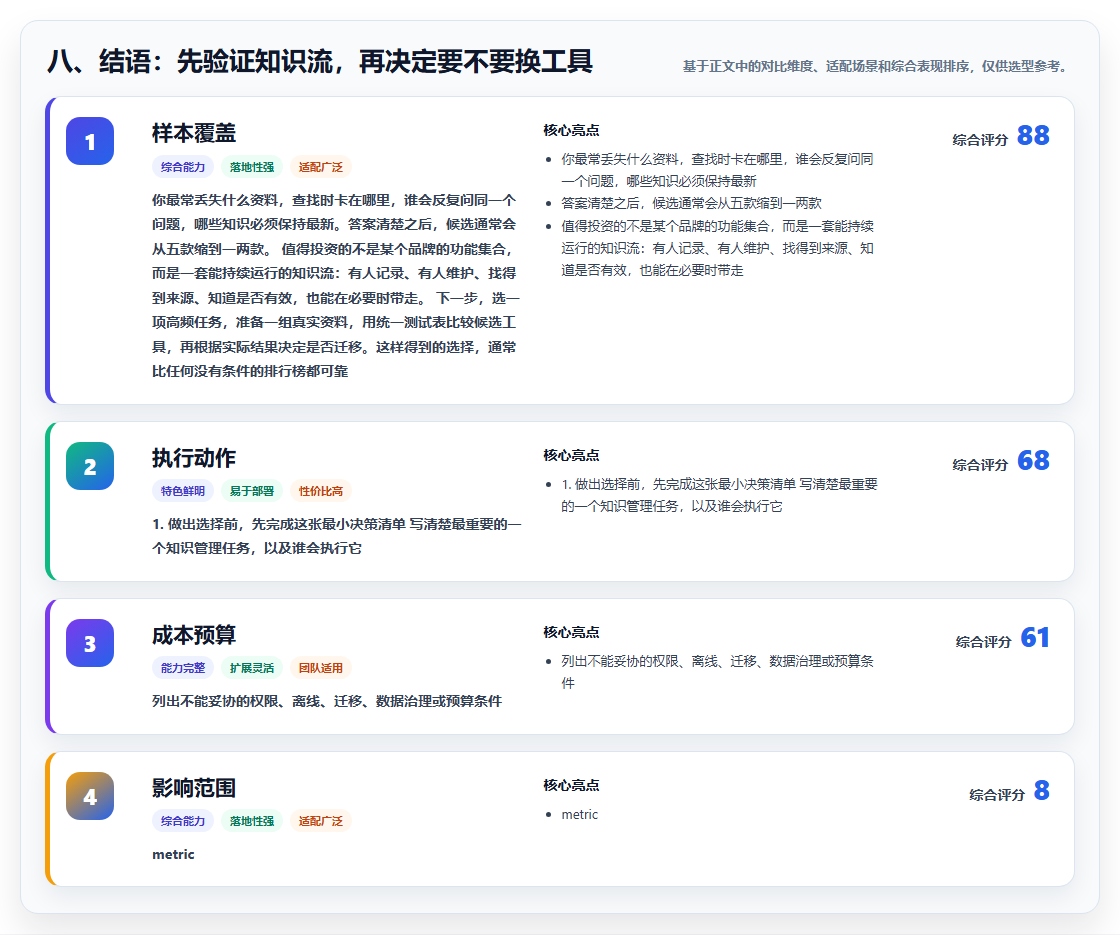Click the 易于部署 tag
This screenshot has width=1120, height=935.
point(251,491)
